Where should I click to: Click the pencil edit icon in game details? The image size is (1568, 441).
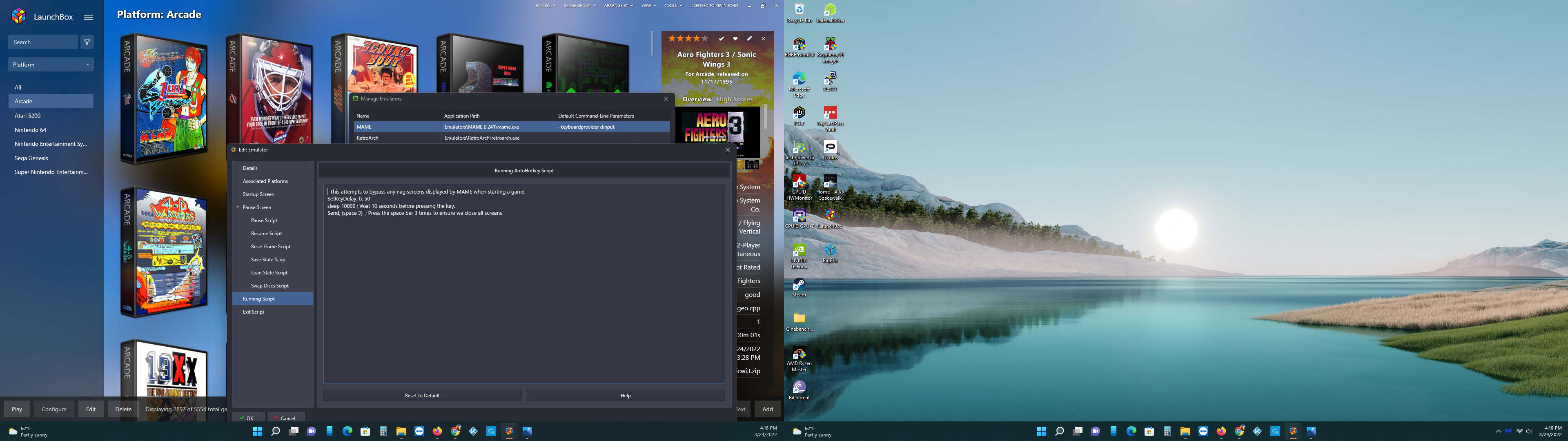[x=749, y=38]
